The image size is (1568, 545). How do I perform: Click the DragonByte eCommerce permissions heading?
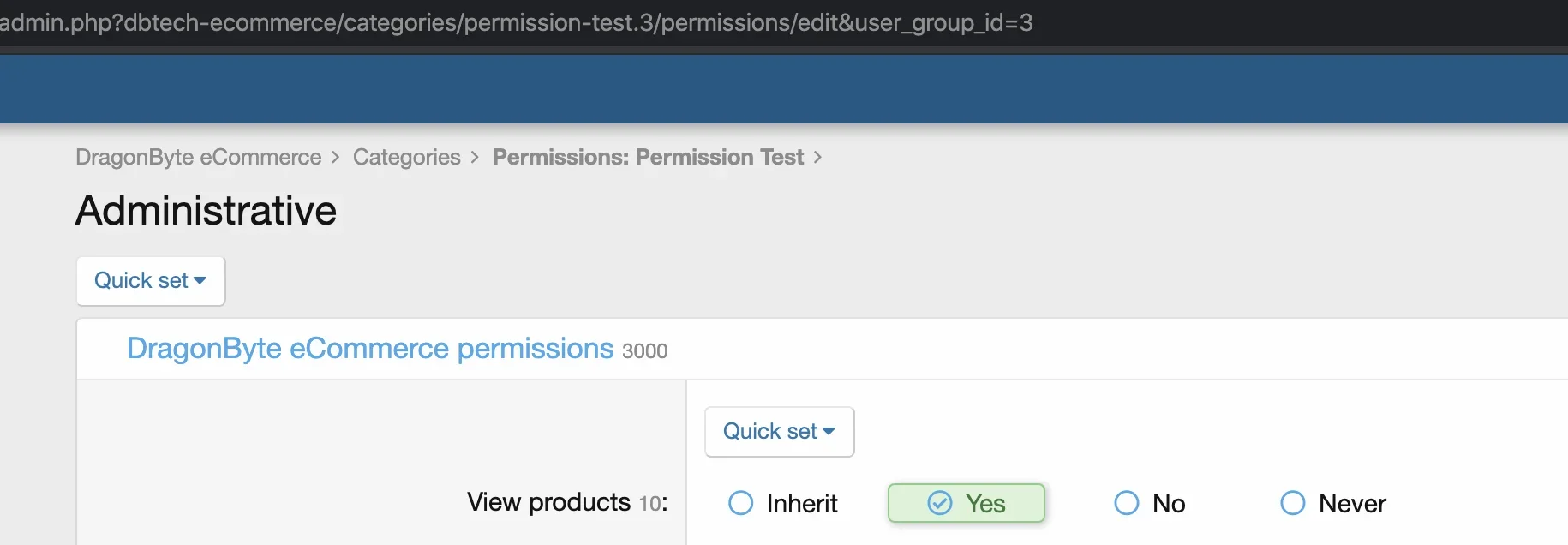pyautogui.click(x=370, y=349)
